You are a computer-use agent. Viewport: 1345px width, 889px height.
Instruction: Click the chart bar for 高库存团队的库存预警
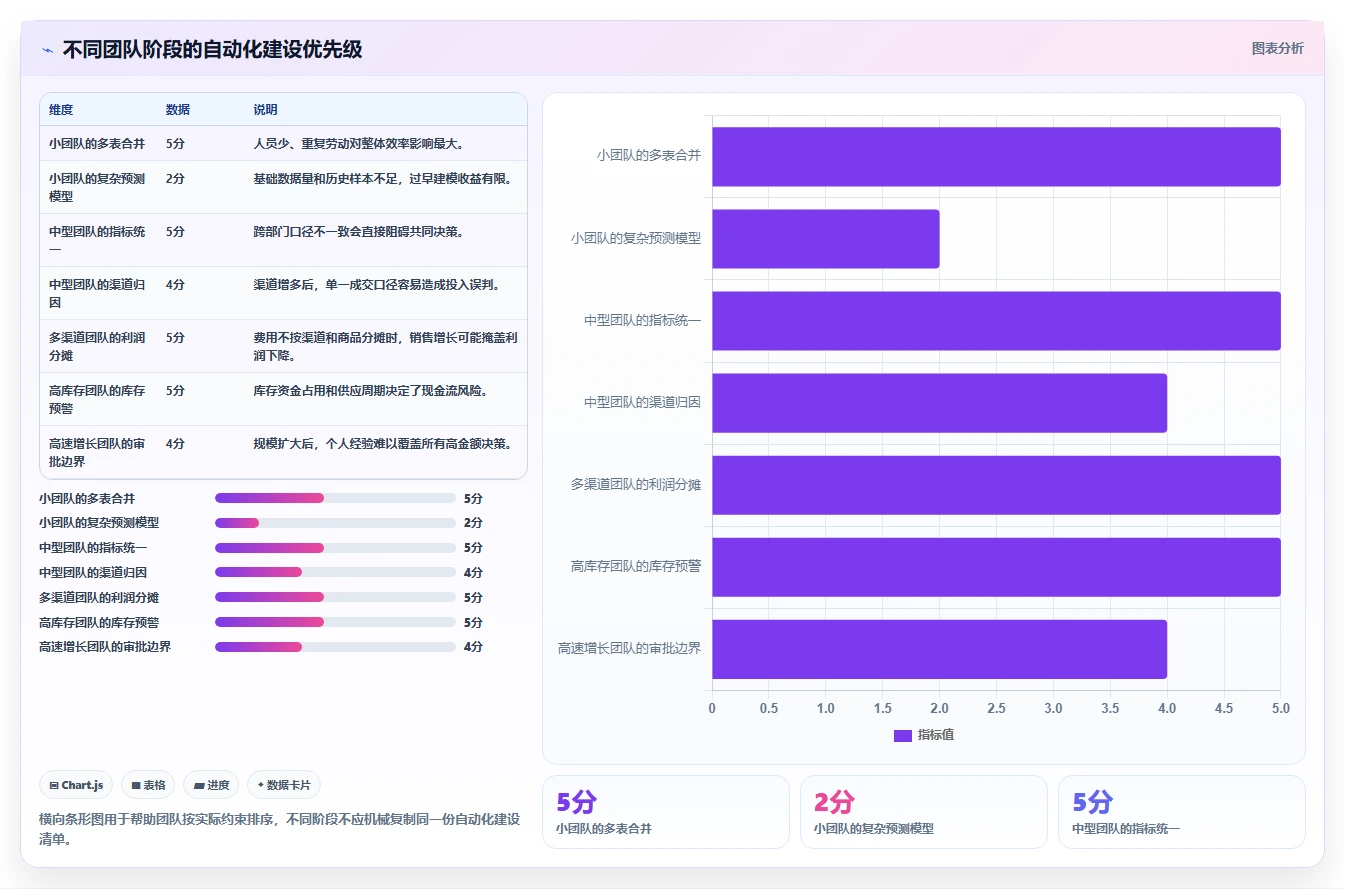996,566
